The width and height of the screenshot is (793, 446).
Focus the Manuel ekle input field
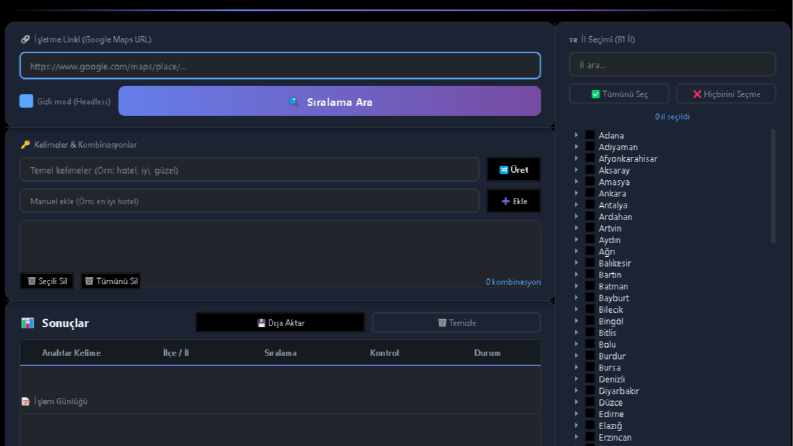pos(249,201)
